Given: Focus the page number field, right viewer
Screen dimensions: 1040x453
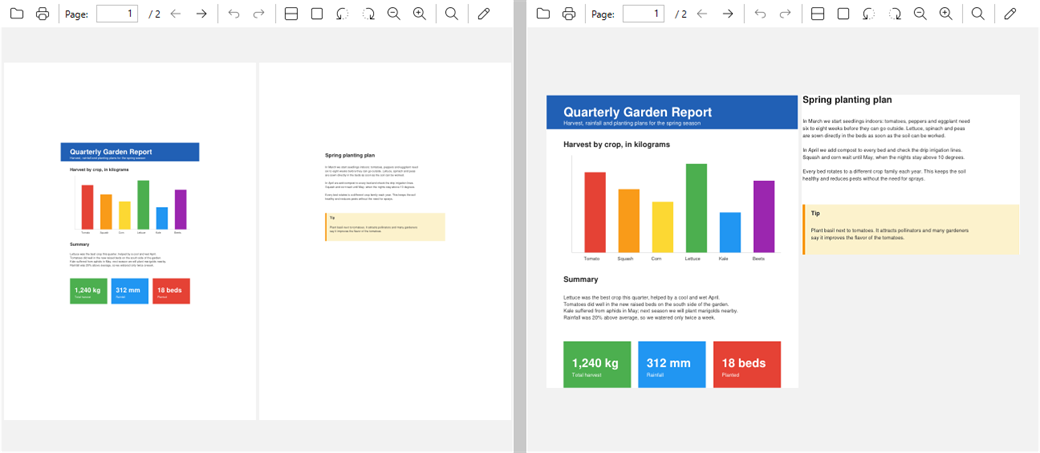Looking at the screenshot, I should coord(643,14).
